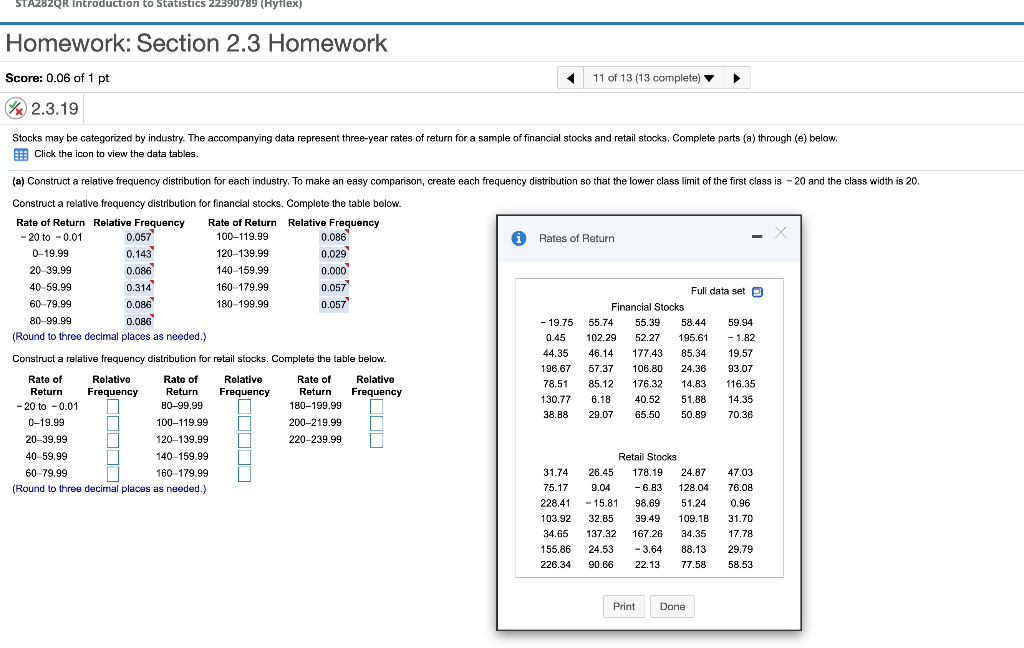Click financial answer 0.086 for 80–99.99
The height and width of the screenshot is (648, 1024).
point(139,321)
